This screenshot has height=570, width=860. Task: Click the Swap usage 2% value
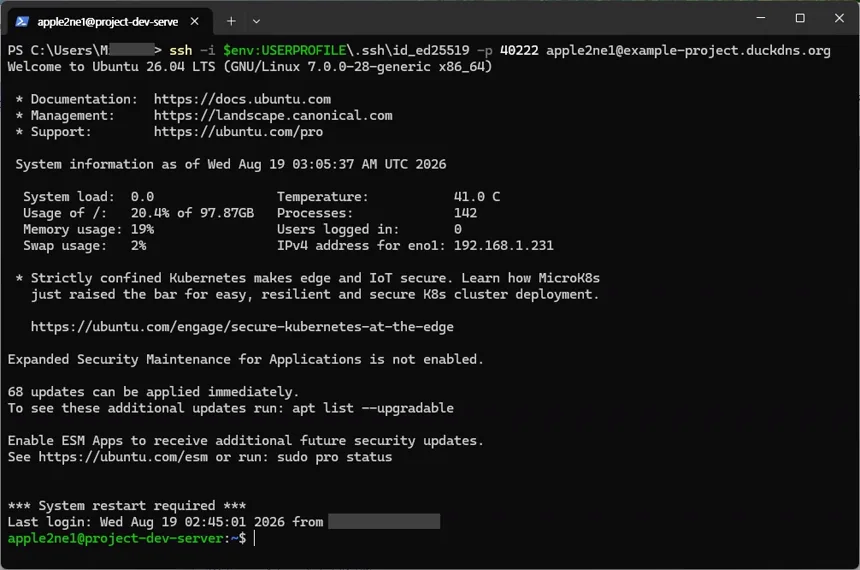[138, 246]
